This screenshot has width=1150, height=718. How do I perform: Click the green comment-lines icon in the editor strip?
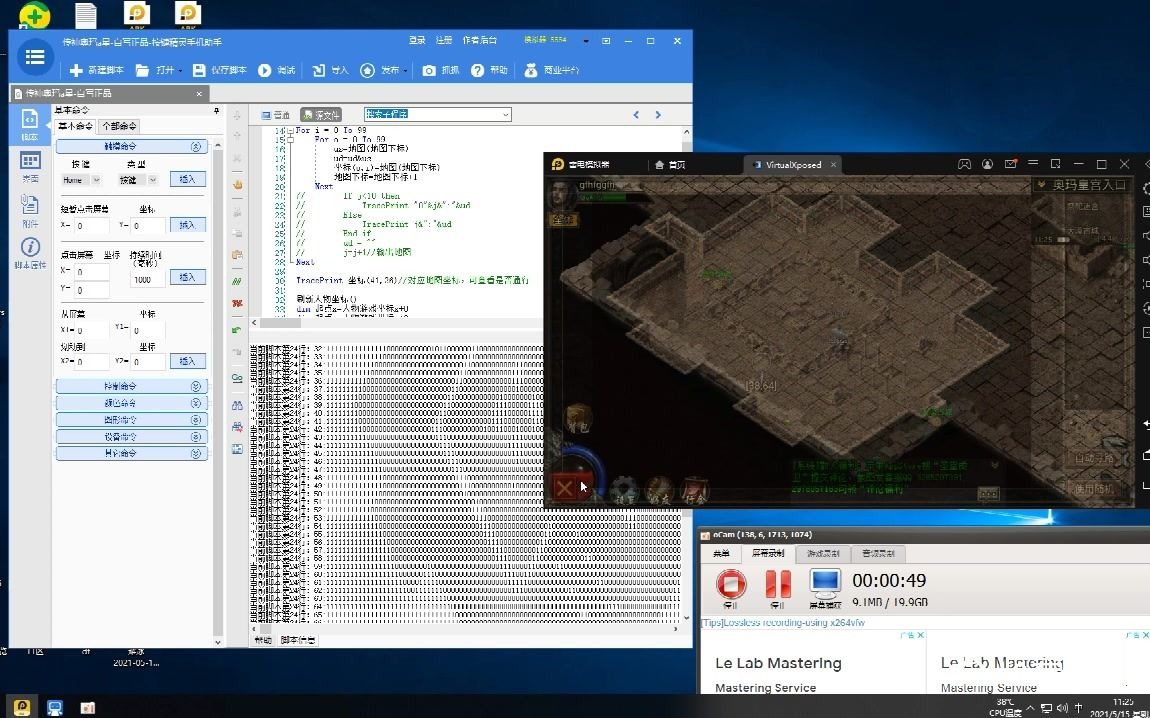(237, 281)
